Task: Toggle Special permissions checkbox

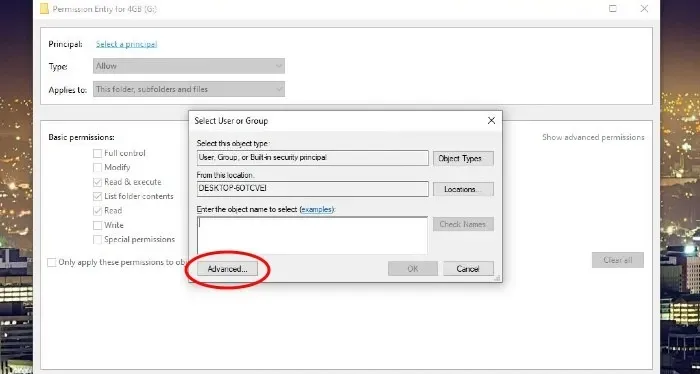Action: point(97,240)
